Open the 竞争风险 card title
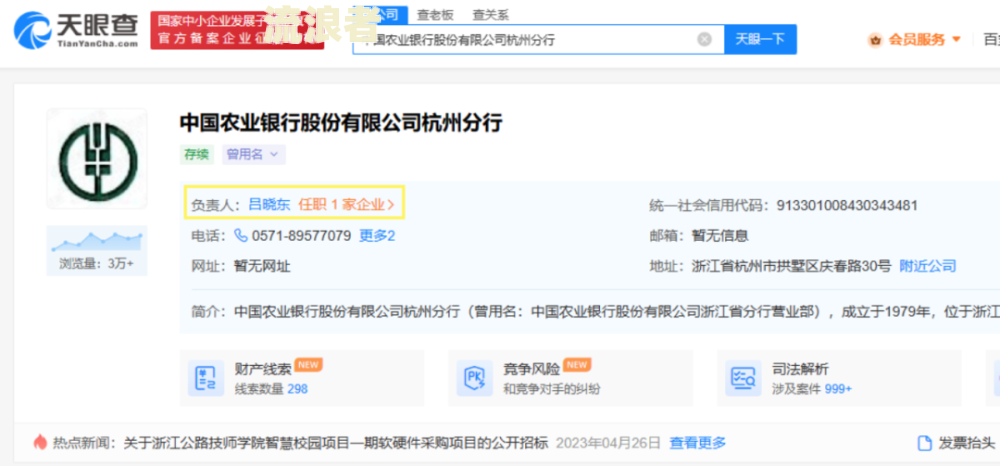1000x466 pixels. pos(532,368)
